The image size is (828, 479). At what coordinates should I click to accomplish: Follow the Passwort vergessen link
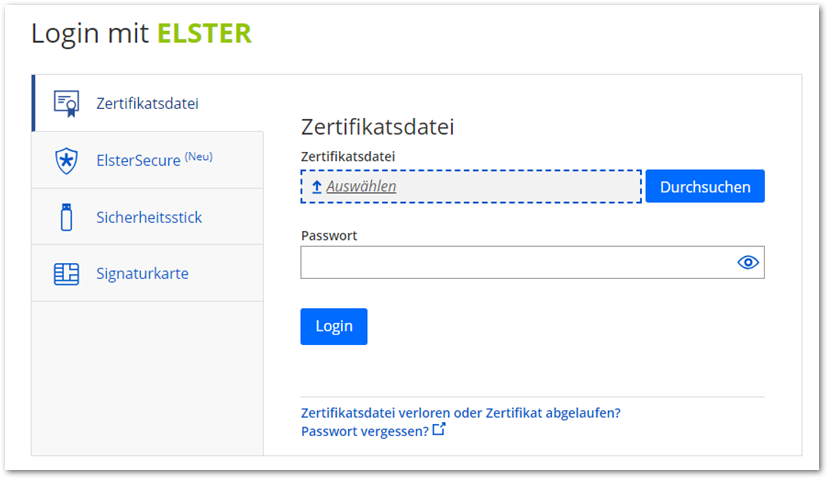tap(364, 431)
